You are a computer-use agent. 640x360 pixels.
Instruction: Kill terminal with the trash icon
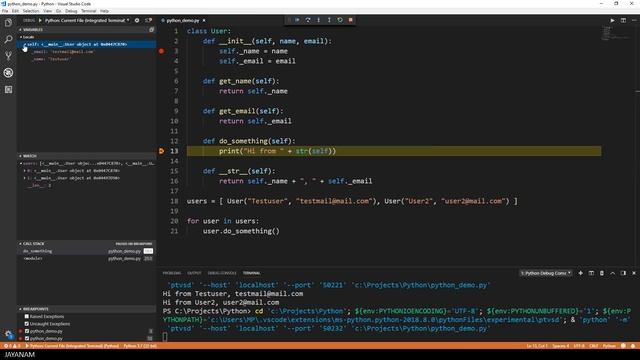[x=602, y=273]
